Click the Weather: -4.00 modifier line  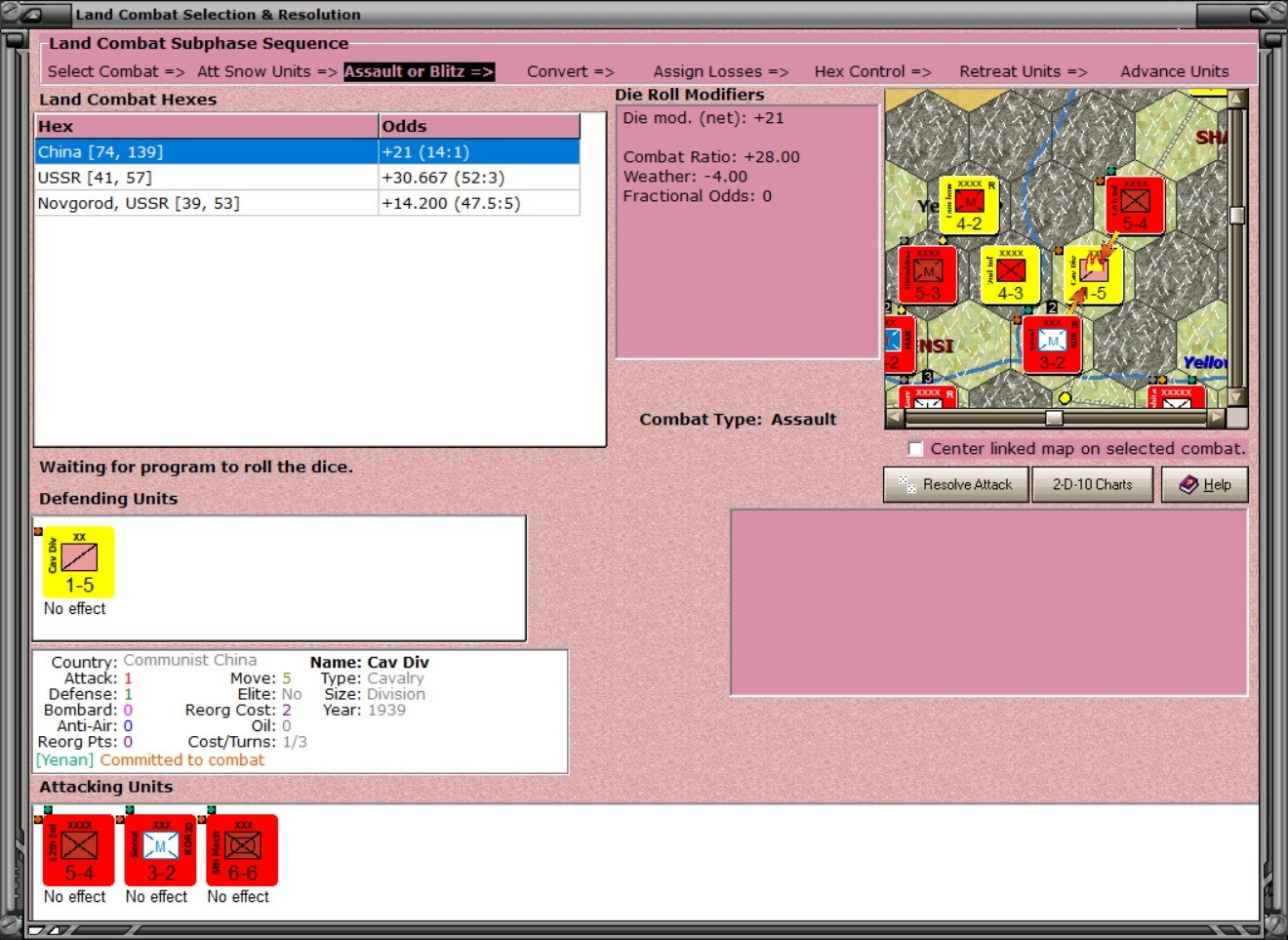685,177
